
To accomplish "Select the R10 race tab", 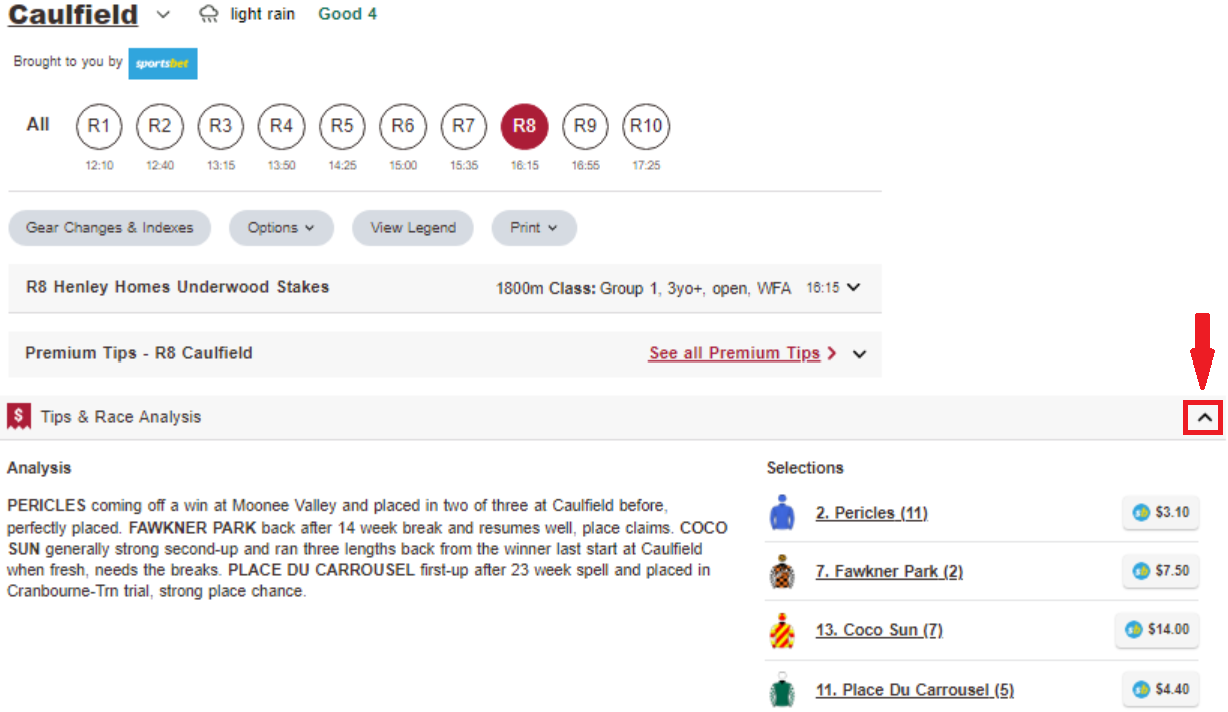I will click(x=646, y=126).
